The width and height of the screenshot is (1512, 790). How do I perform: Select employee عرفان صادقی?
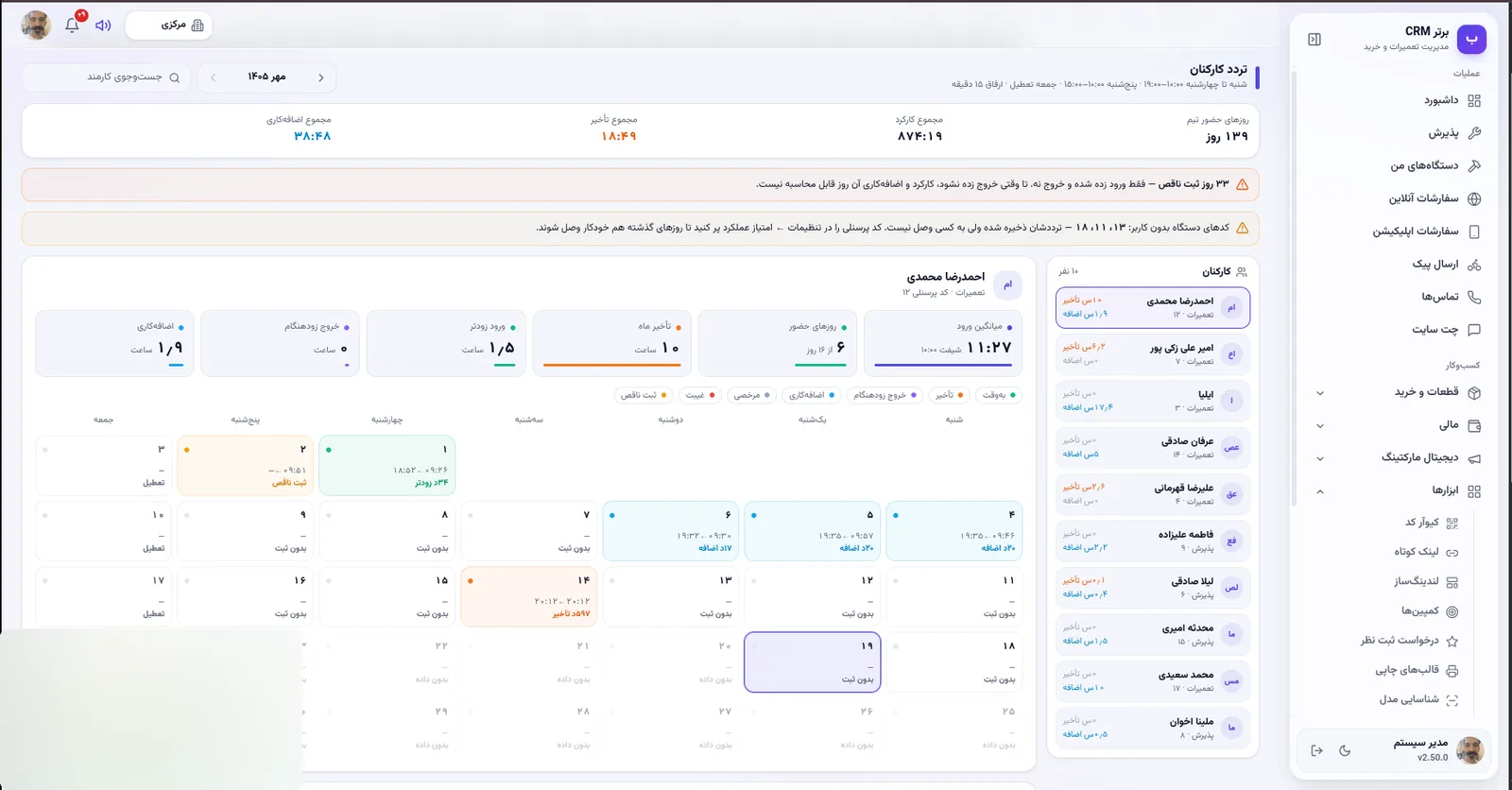(x=1153, y=447)
